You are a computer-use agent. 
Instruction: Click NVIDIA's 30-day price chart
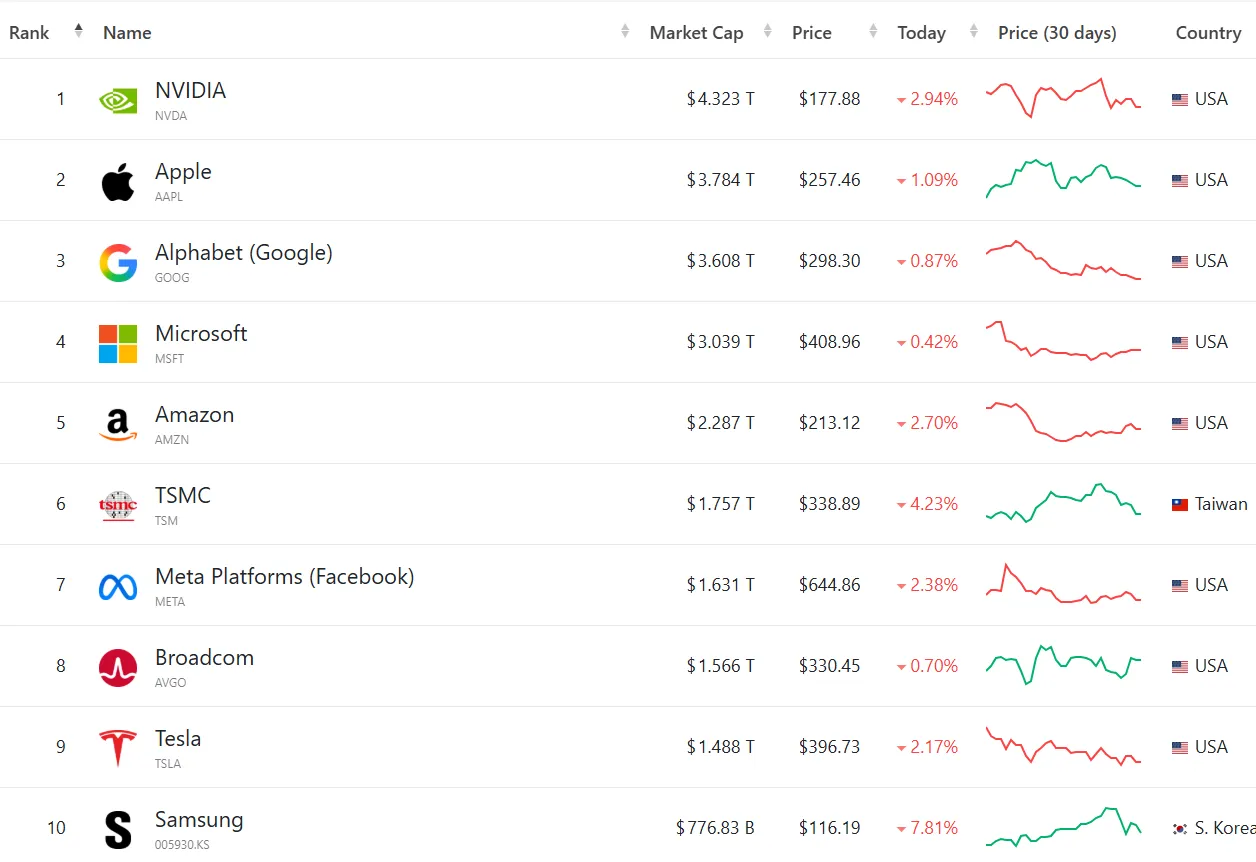[1064, 98]
